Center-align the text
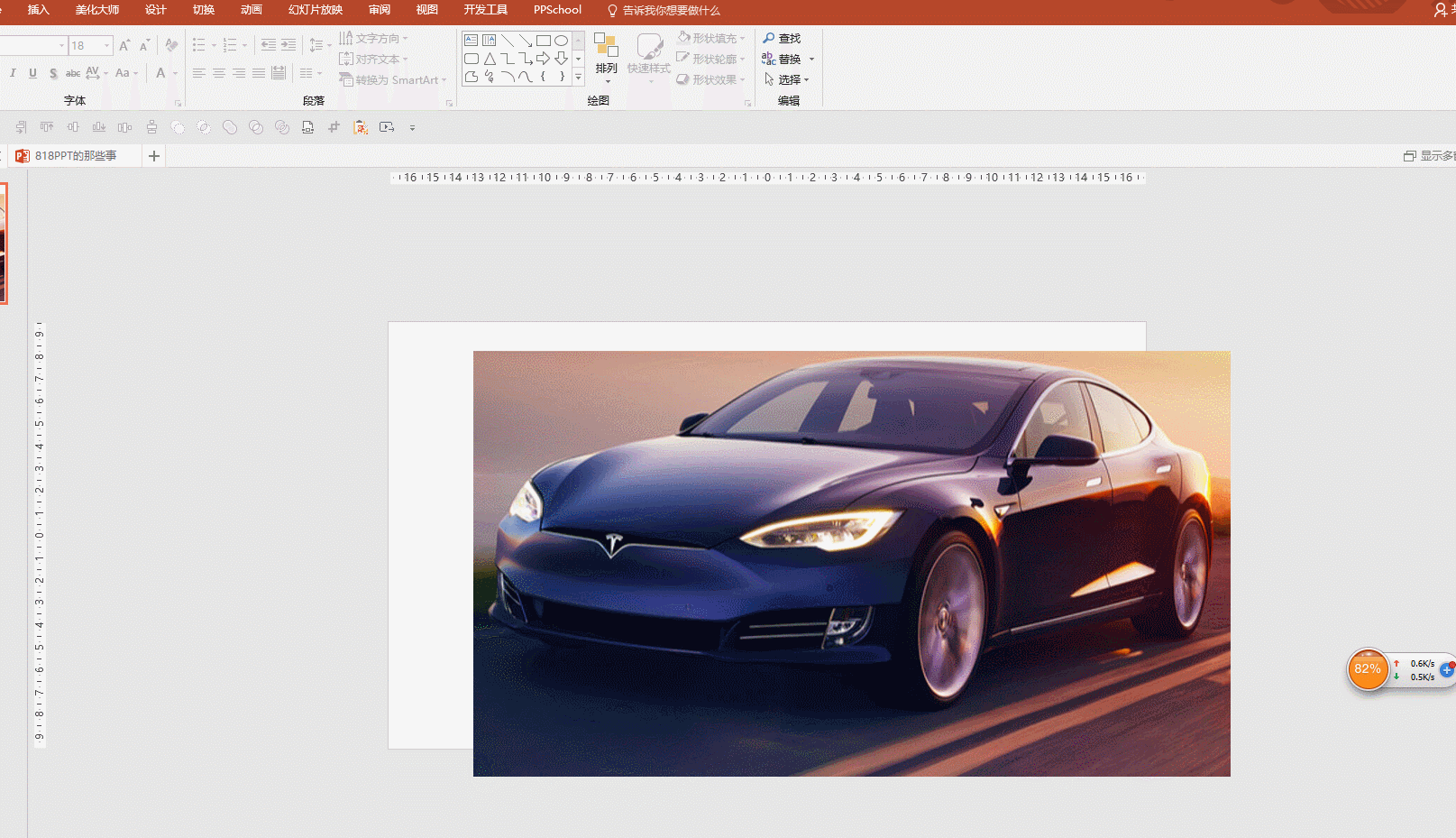Viewport: 1456px width, 838px height. pos(219,73)
